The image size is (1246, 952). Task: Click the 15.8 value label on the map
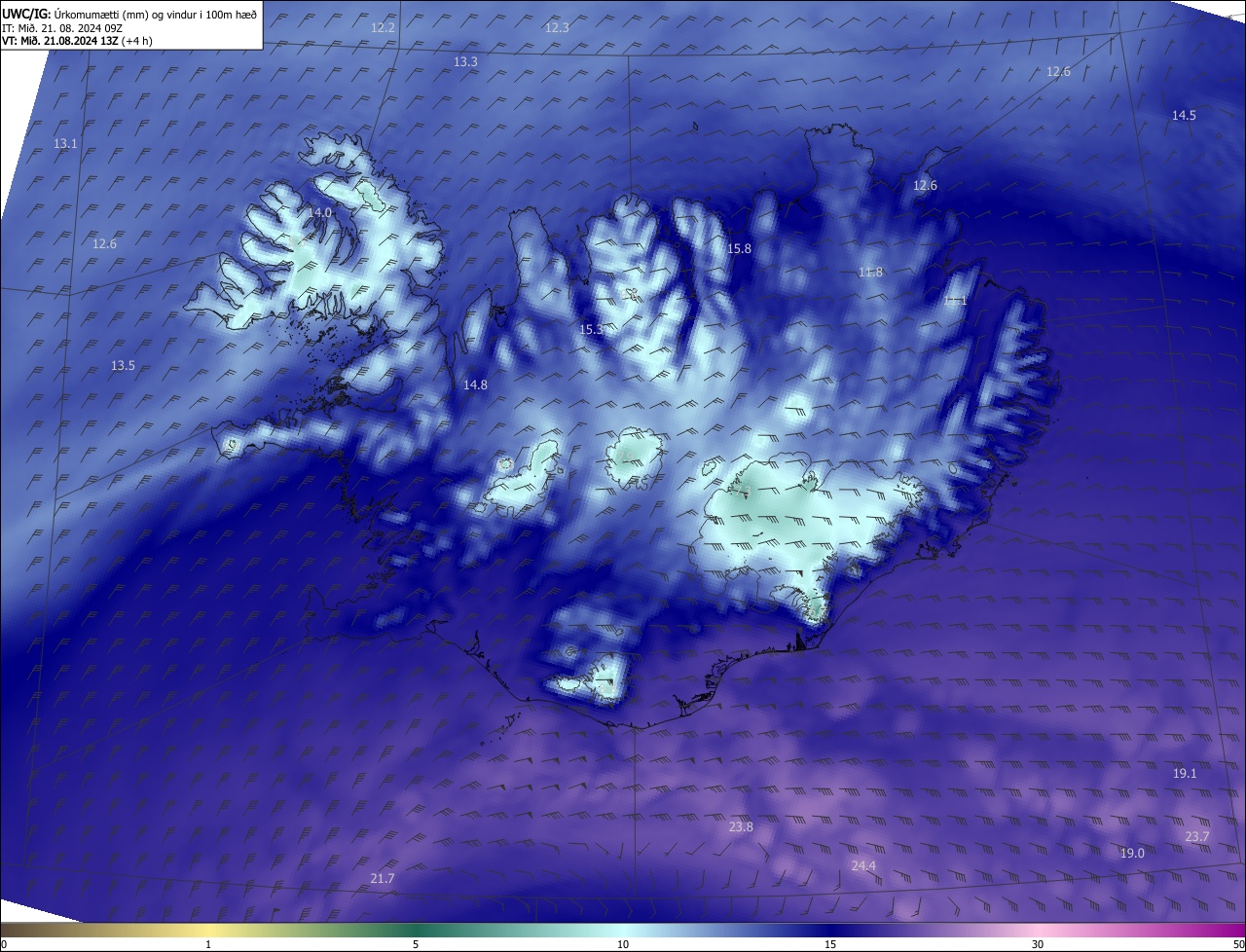pyautogui.click(x=739, y=249)
